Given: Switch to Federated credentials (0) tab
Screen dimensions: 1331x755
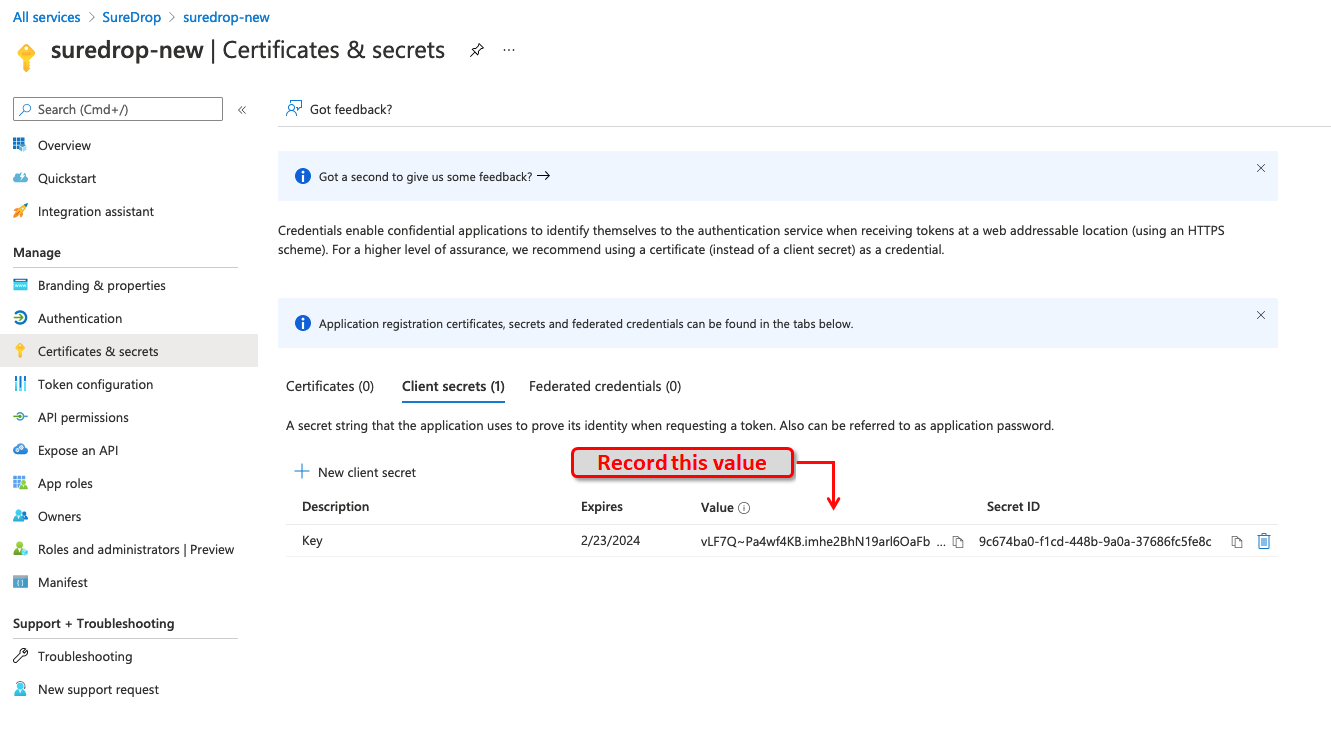Looking at the screenshot, I should (x=605, y=386).
